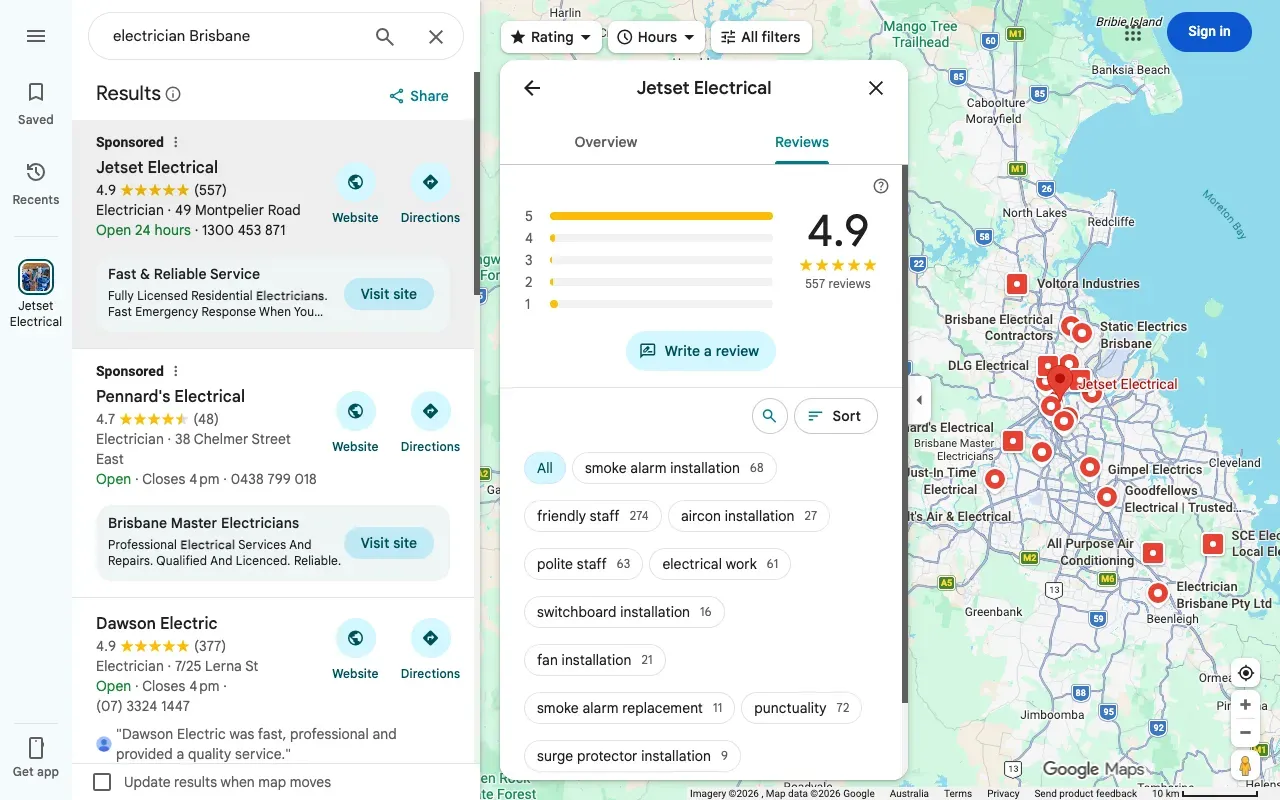
Task: Click the Voltora Industries map pin
Action: [1017, 284]
